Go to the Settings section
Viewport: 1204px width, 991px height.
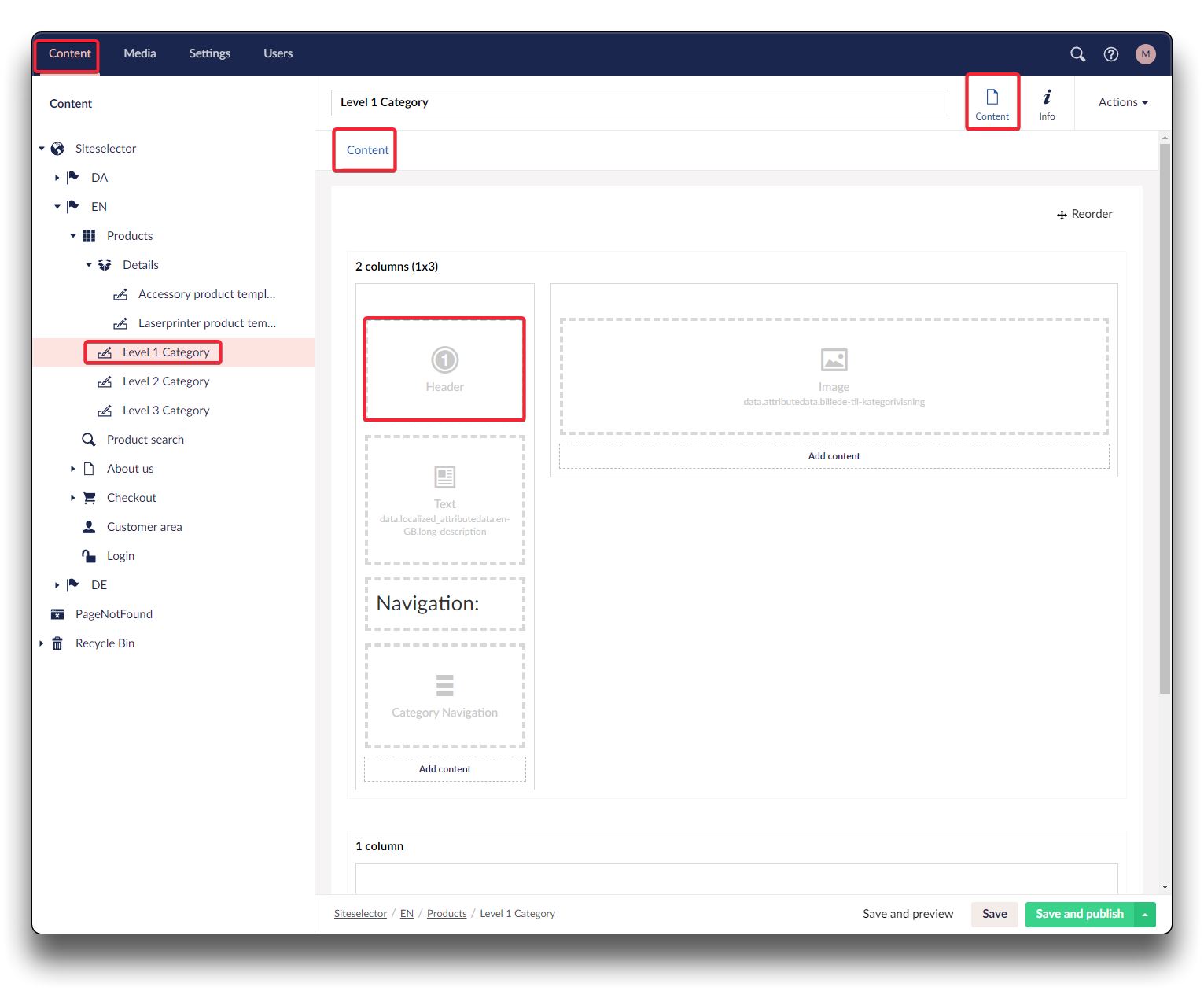[x=209, y=53]
